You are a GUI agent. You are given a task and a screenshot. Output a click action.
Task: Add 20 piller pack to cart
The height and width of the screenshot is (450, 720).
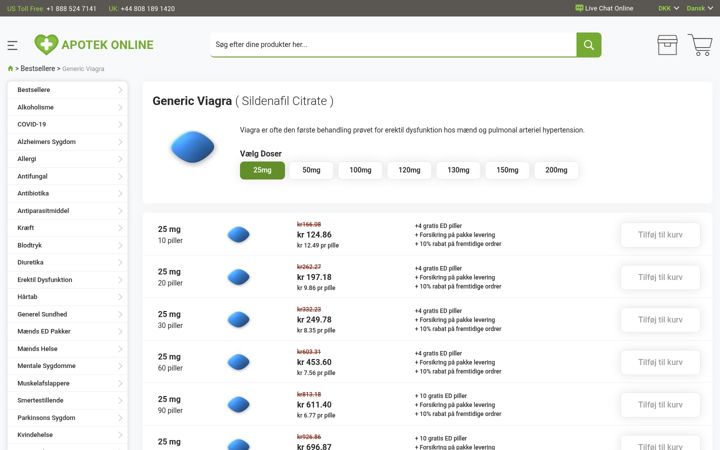coord(660,277)
